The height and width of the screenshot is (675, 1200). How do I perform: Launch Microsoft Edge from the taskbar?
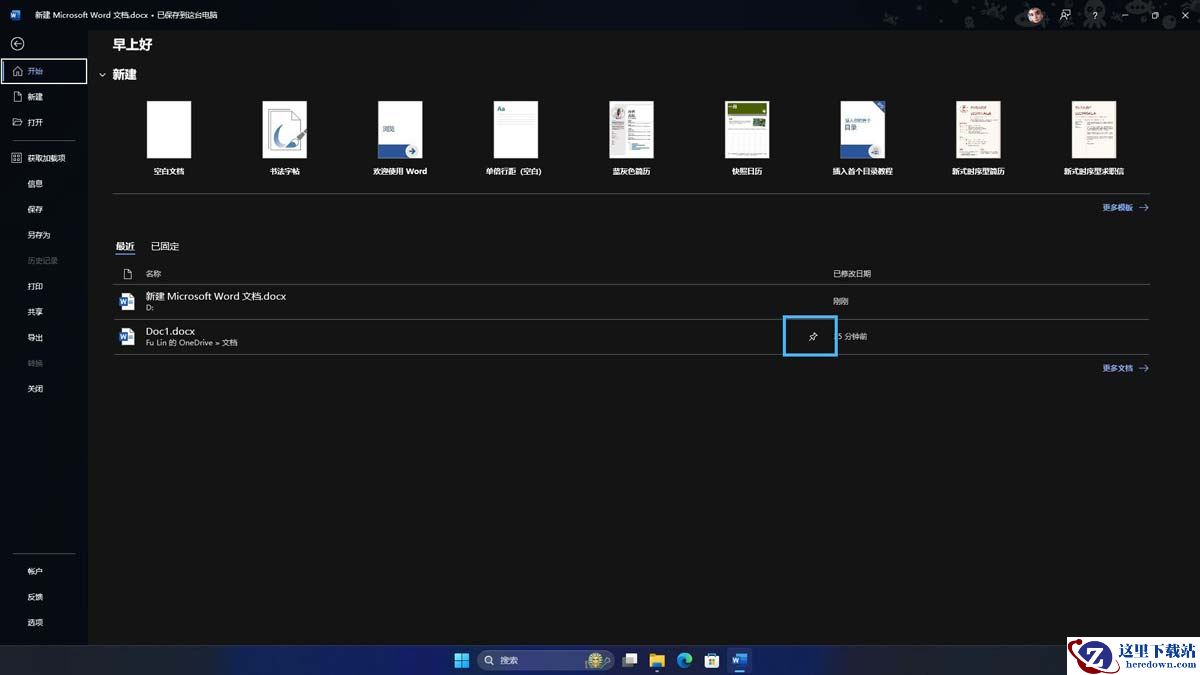(x=685, y=660)
